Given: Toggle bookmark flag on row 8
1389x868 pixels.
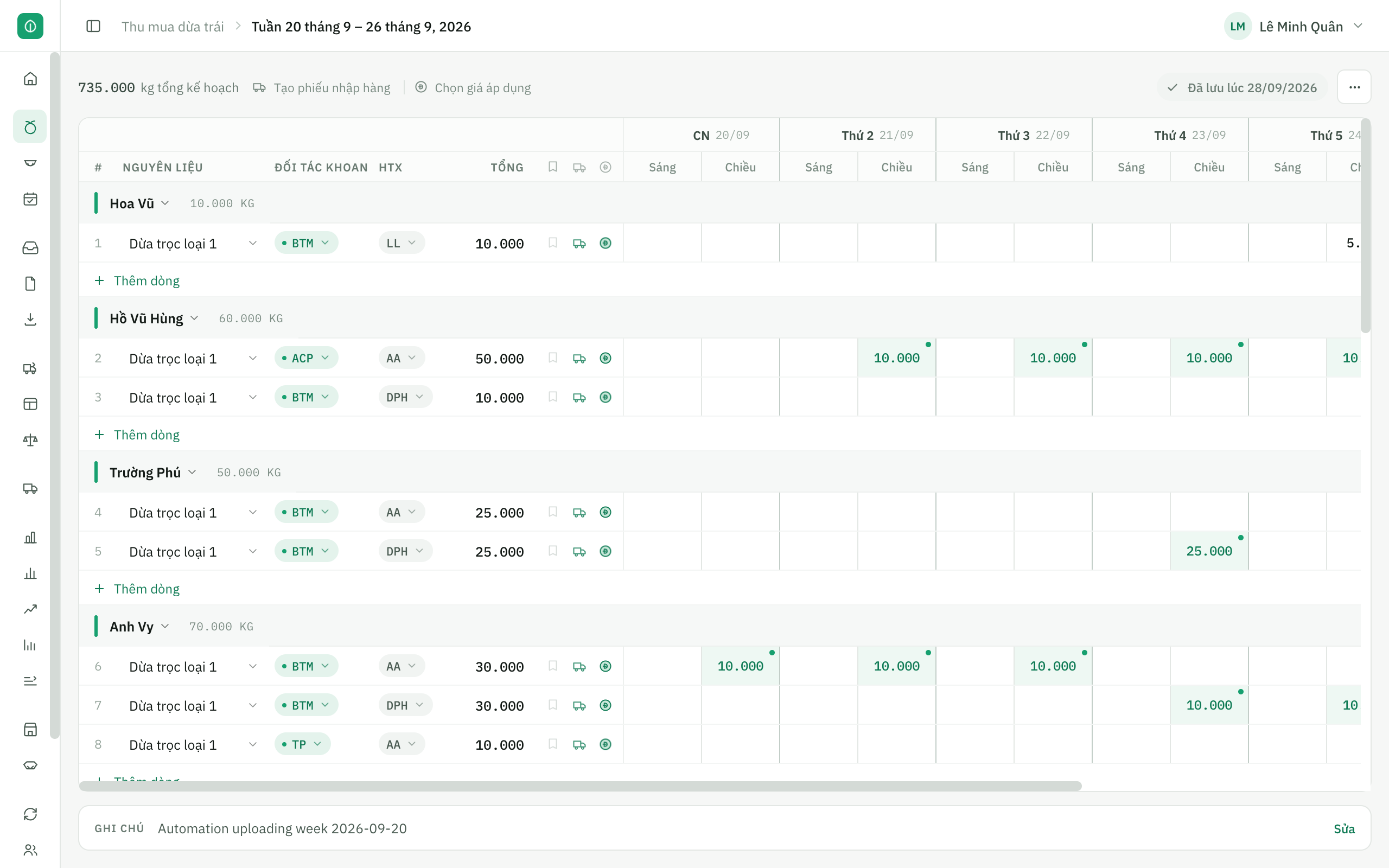Looking at the screenshot, I should 553,744.
